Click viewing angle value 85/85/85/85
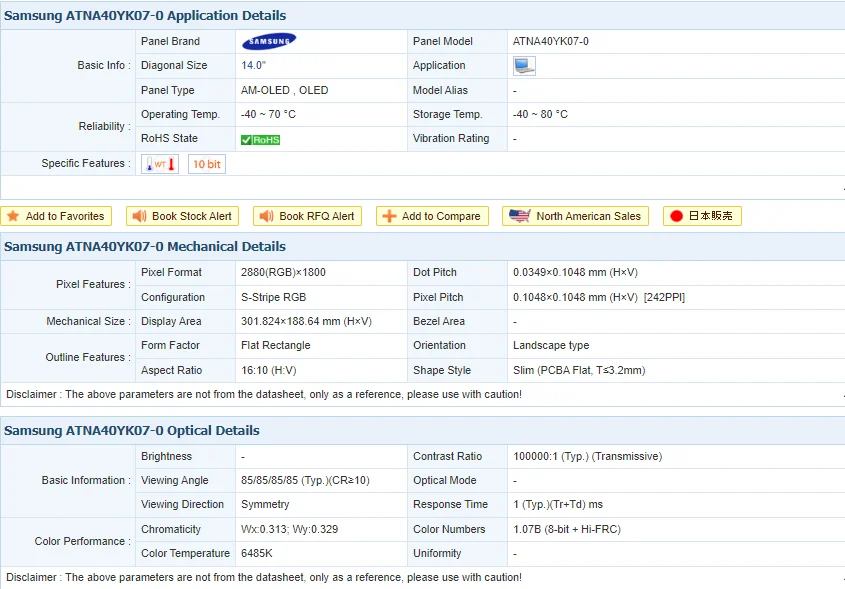The height and width of the screenshot is (589, 845). [x=306, y=481]
